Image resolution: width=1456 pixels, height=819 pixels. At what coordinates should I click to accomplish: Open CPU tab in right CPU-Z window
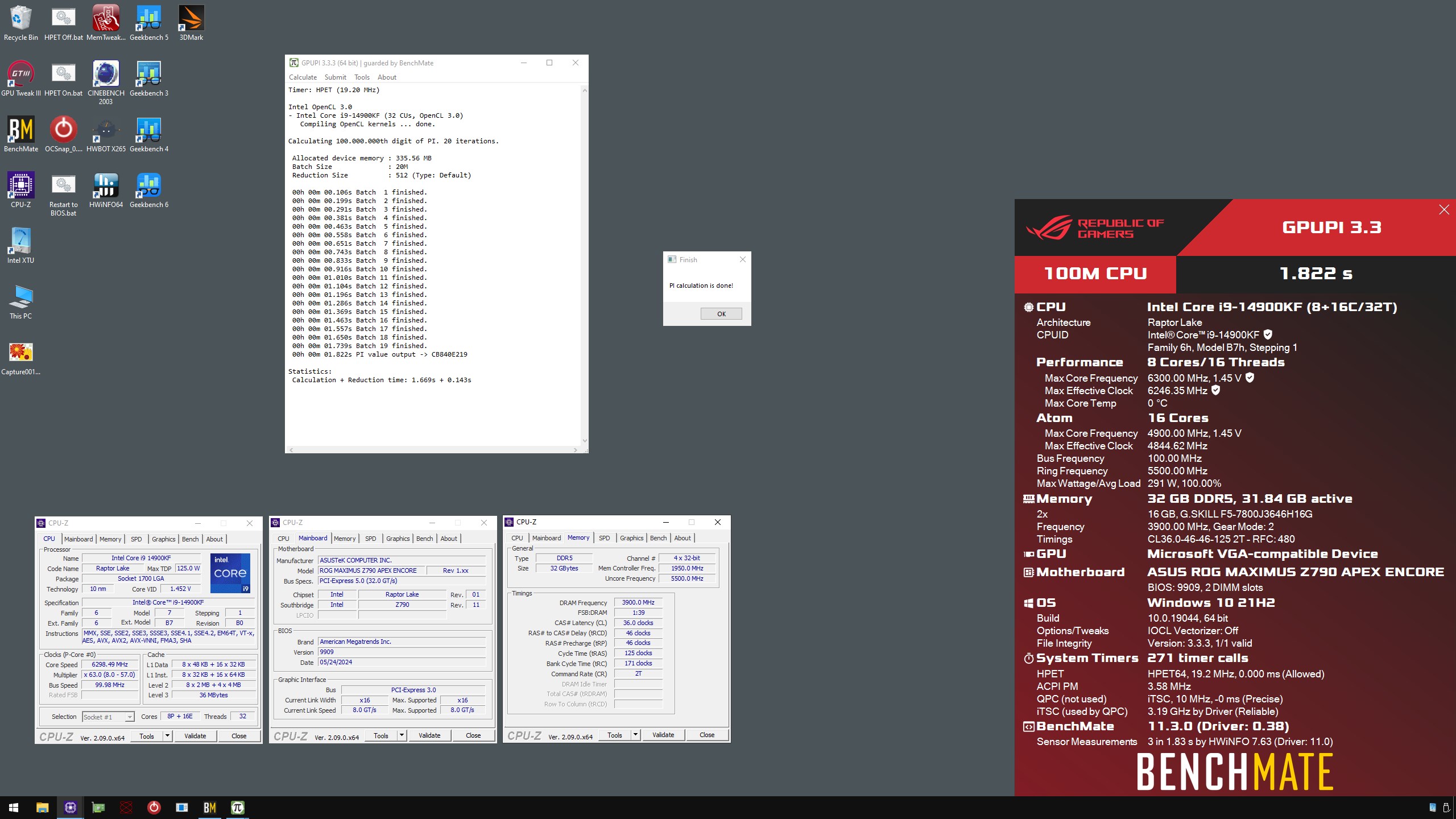click(517, 538)
